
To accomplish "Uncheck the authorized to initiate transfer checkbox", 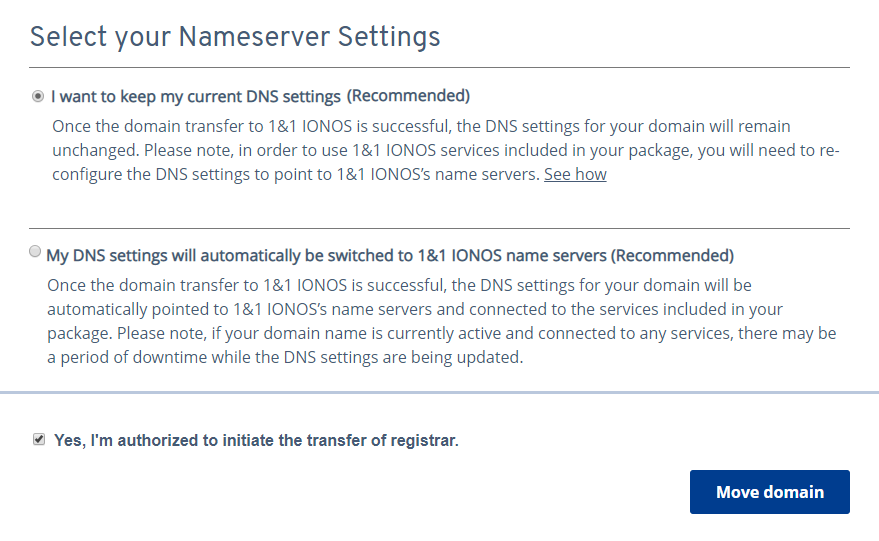I will [39, 439].
